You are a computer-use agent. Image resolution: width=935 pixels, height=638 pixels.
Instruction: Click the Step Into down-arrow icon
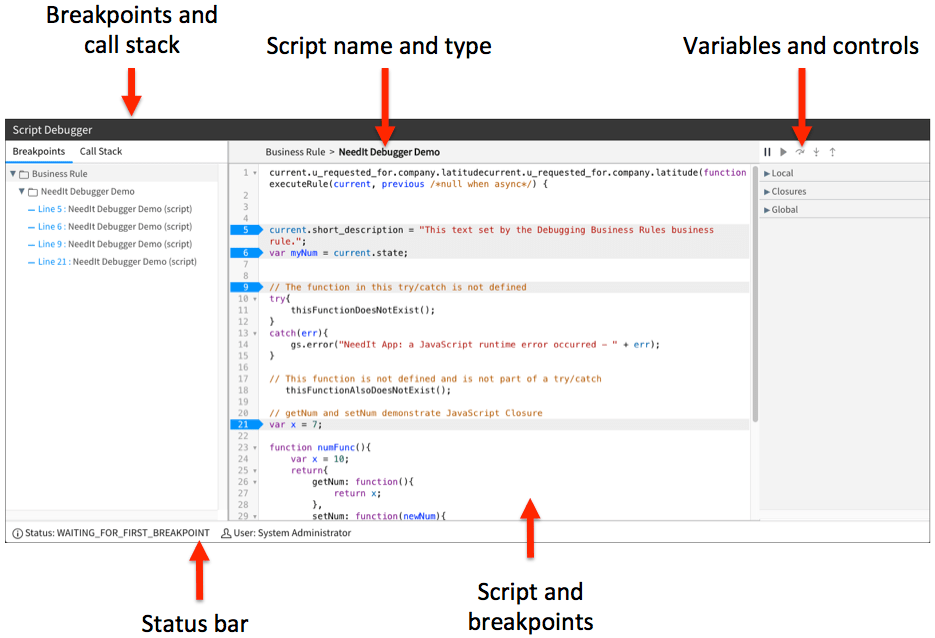(817, 152)
